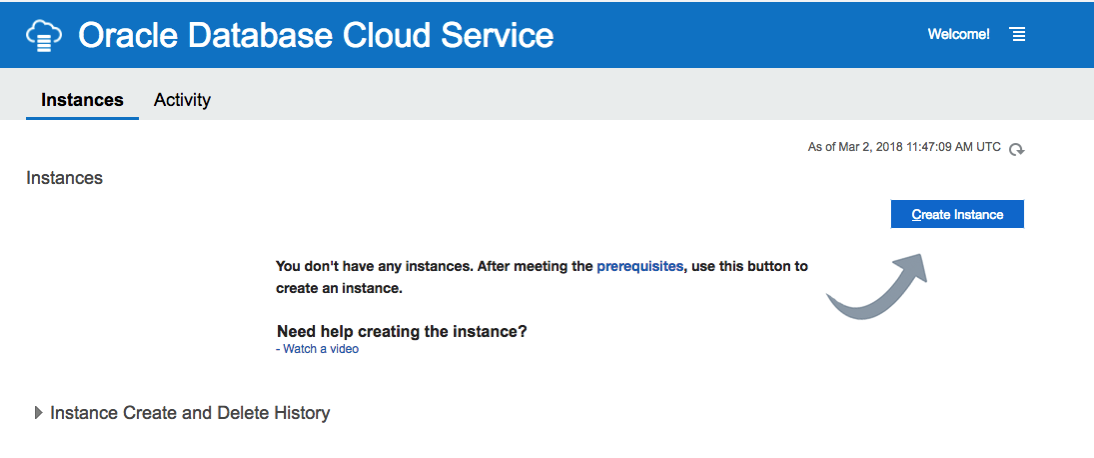Open the hamburger menu next to Welcome!

[1018, 34]
